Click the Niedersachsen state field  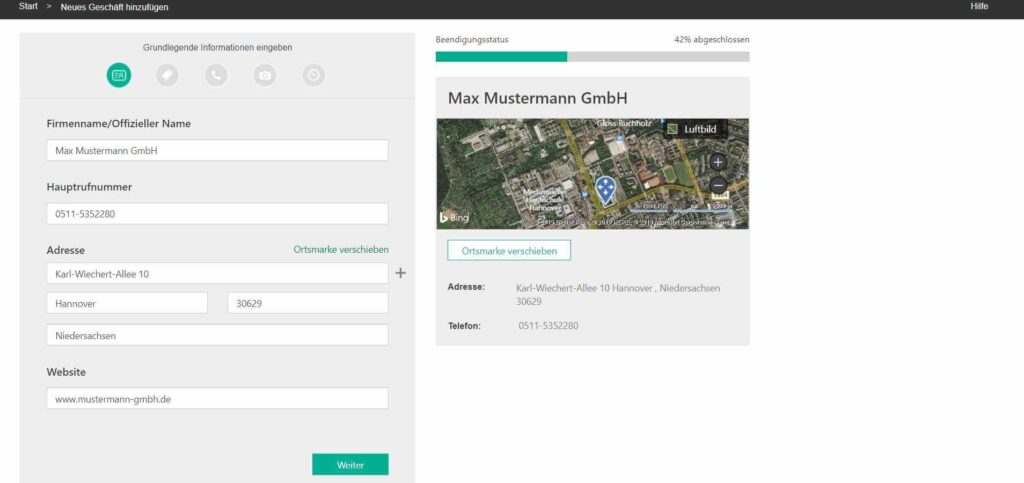(217, 335)
